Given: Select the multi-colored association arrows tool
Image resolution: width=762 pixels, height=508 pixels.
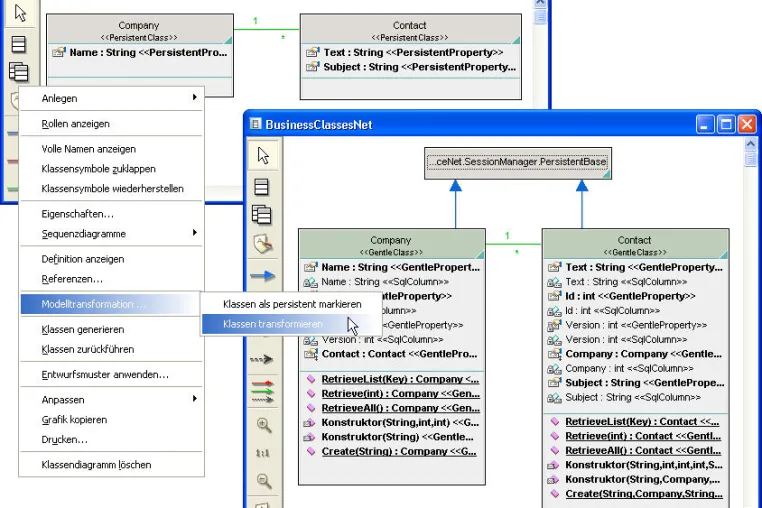Looking at the screenshot, I should click(262, 391).
